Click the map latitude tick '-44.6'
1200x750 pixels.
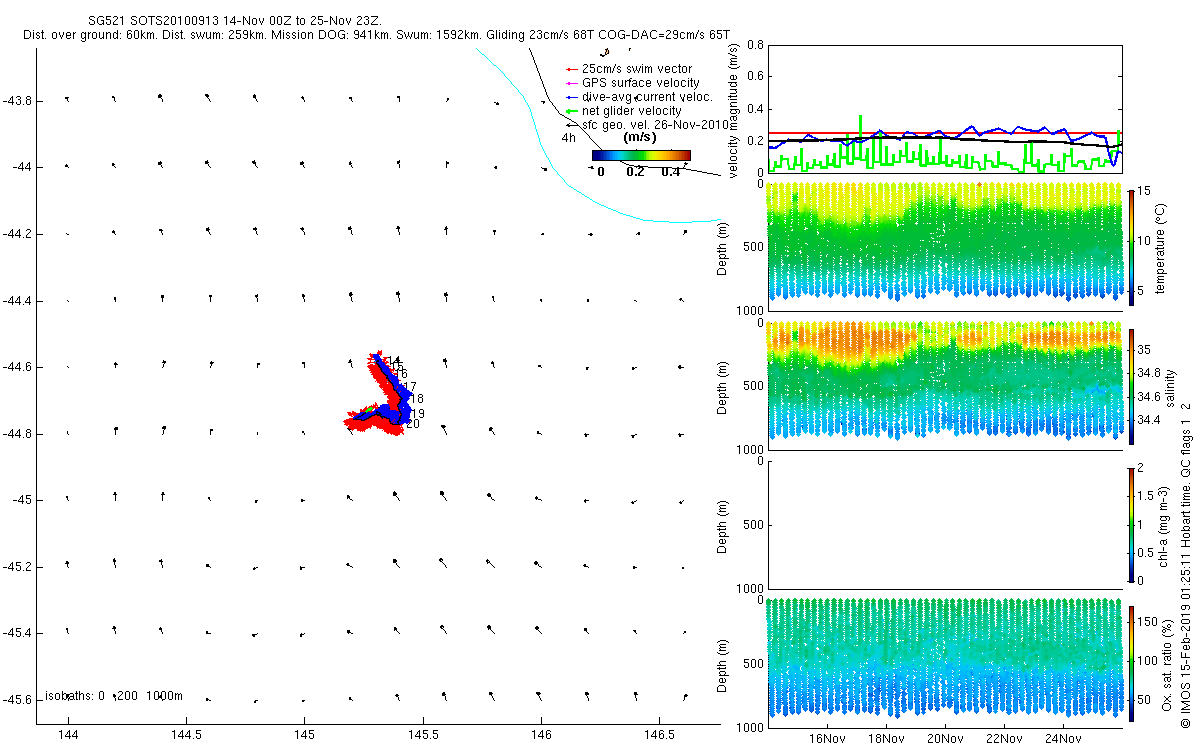[17, 367]
